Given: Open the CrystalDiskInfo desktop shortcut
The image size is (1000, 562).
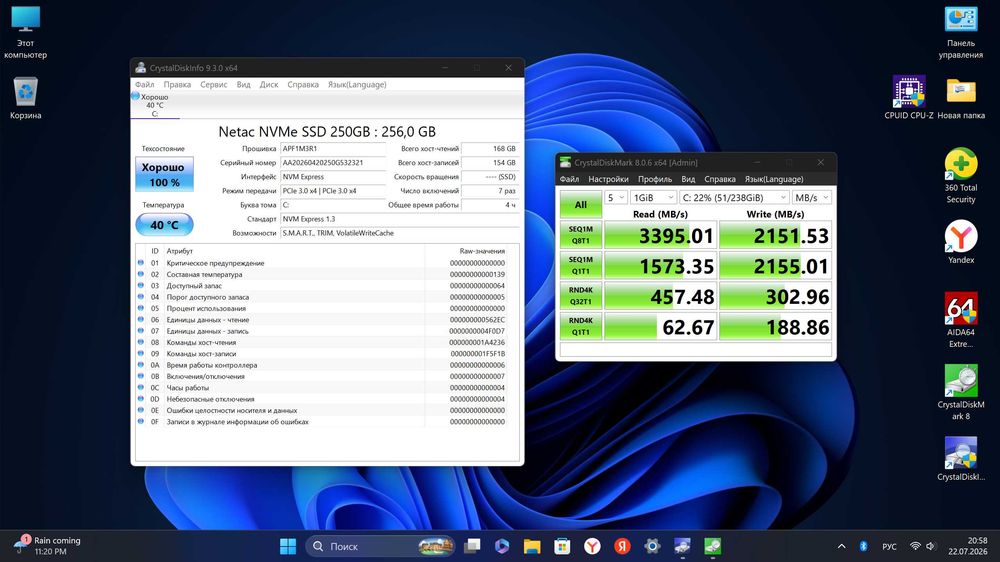Looking at the screenshot, I should [x=960, y=459].
